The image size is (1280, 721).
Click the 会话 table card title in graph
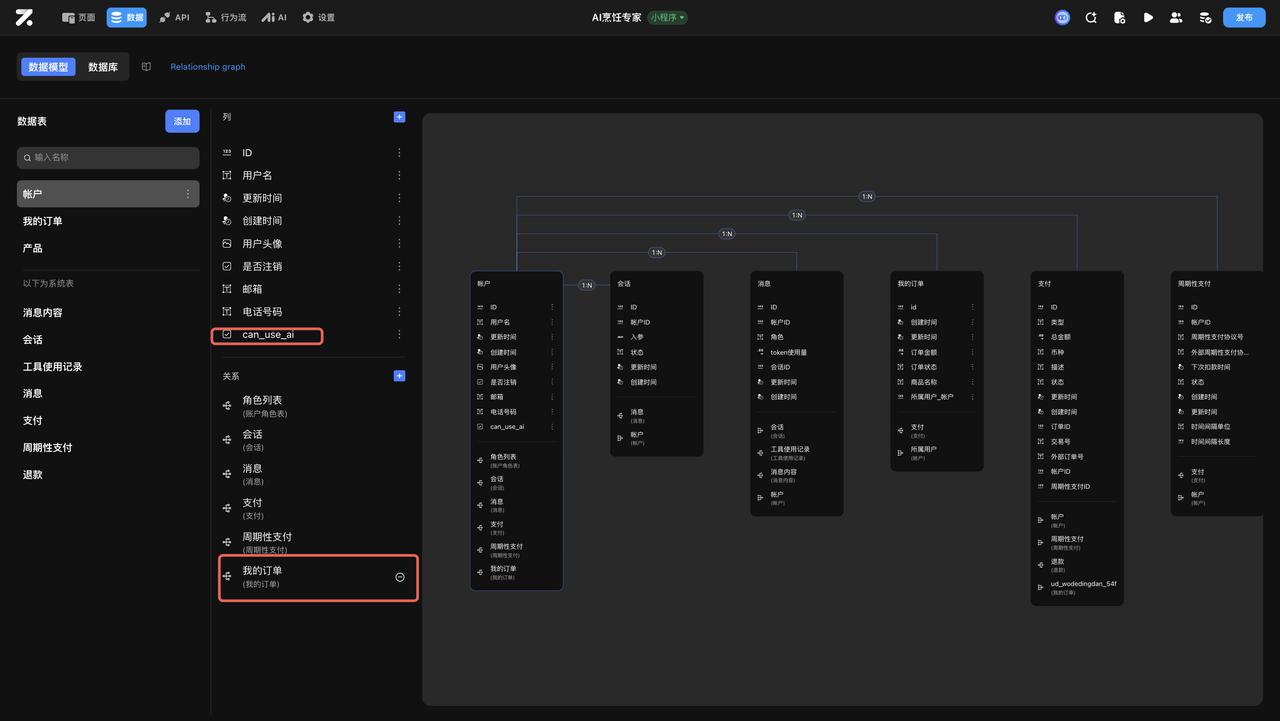624,284
